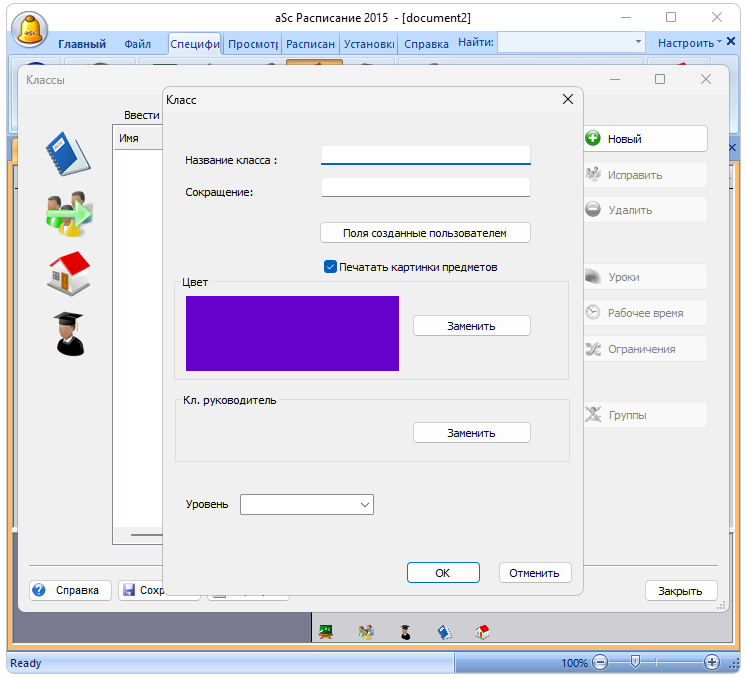Click the Отменить button

(x=533, y=573)
